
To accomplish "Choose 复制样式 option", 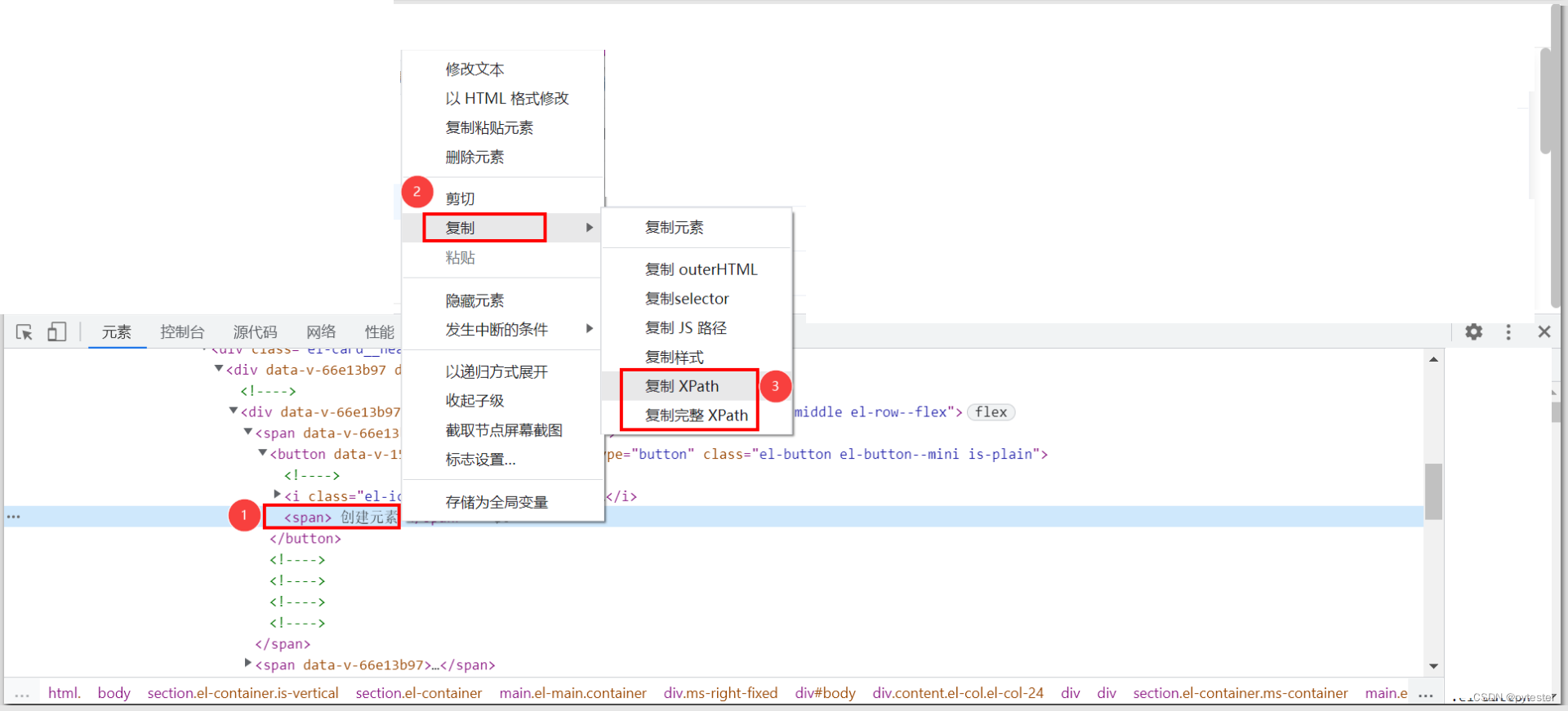I will click(x=697, y=358).
